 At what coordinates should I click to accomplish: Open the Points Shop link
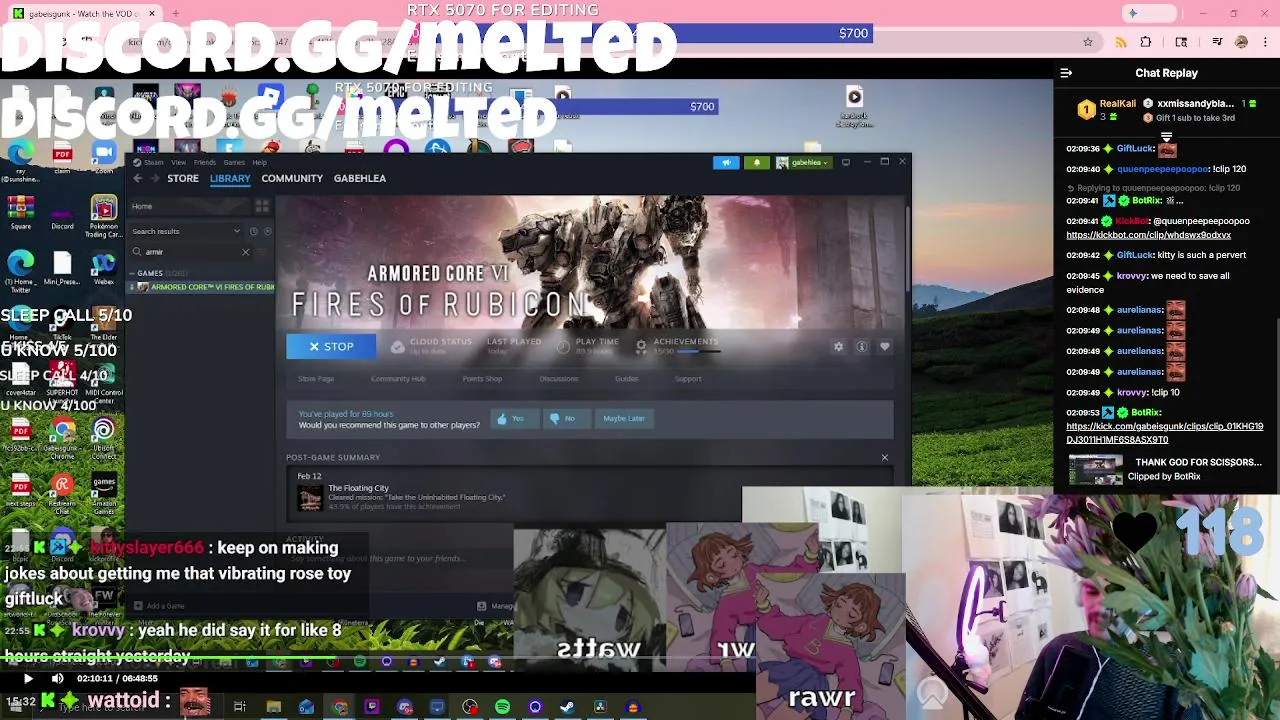pos(482,378)
